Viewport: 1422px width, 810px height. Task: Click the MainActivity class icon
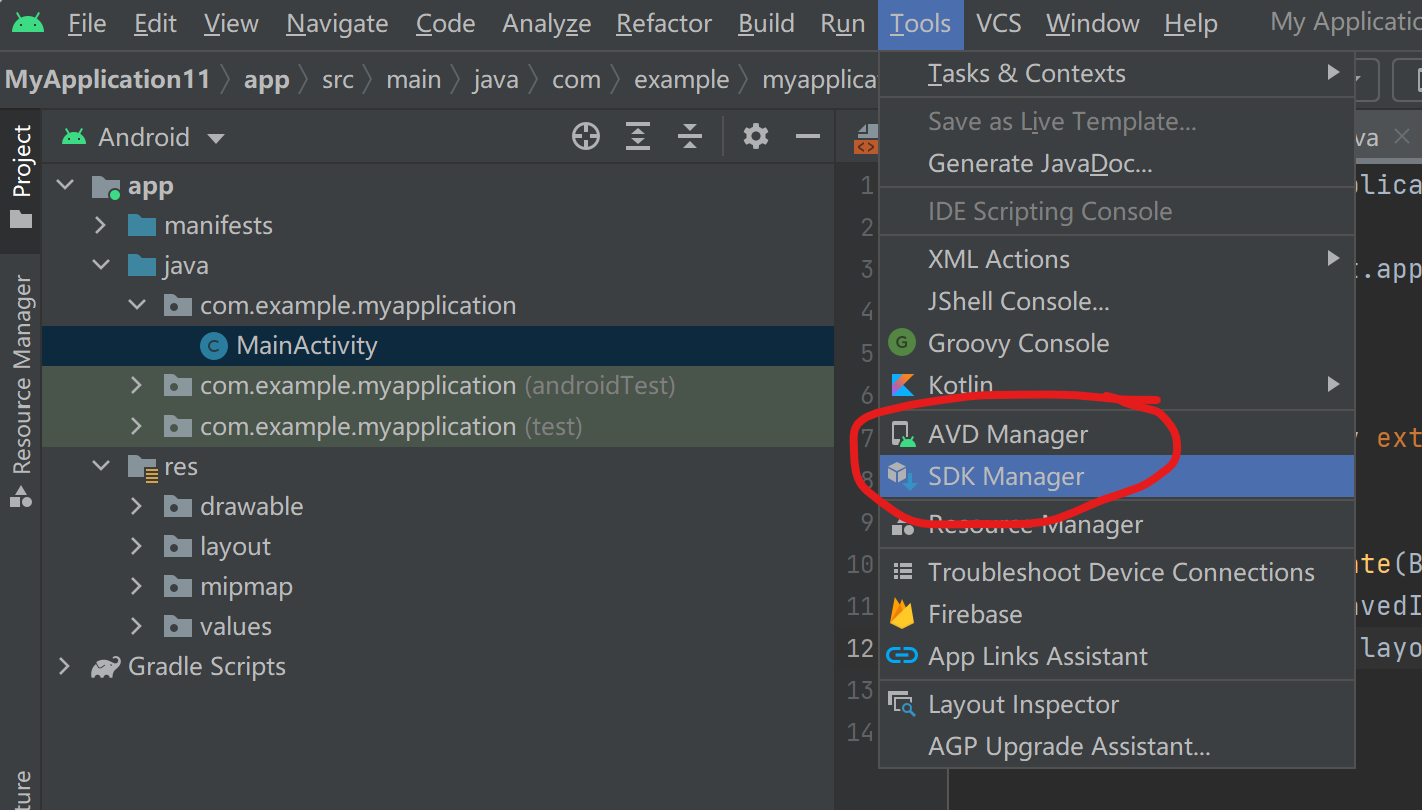pyautogui.click(x=213, y=346)
